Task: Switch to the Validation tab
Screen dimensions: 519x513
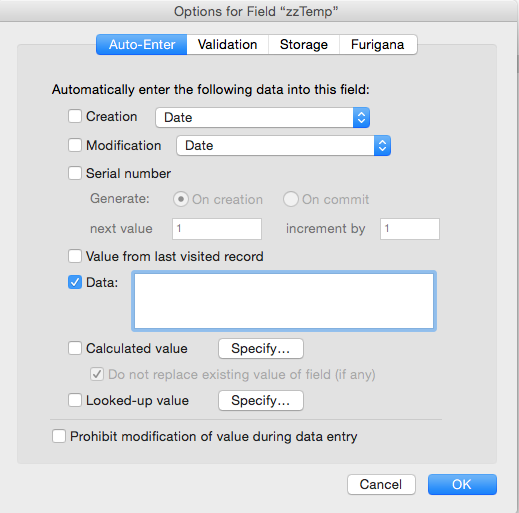Action: (x=227, y=44)
